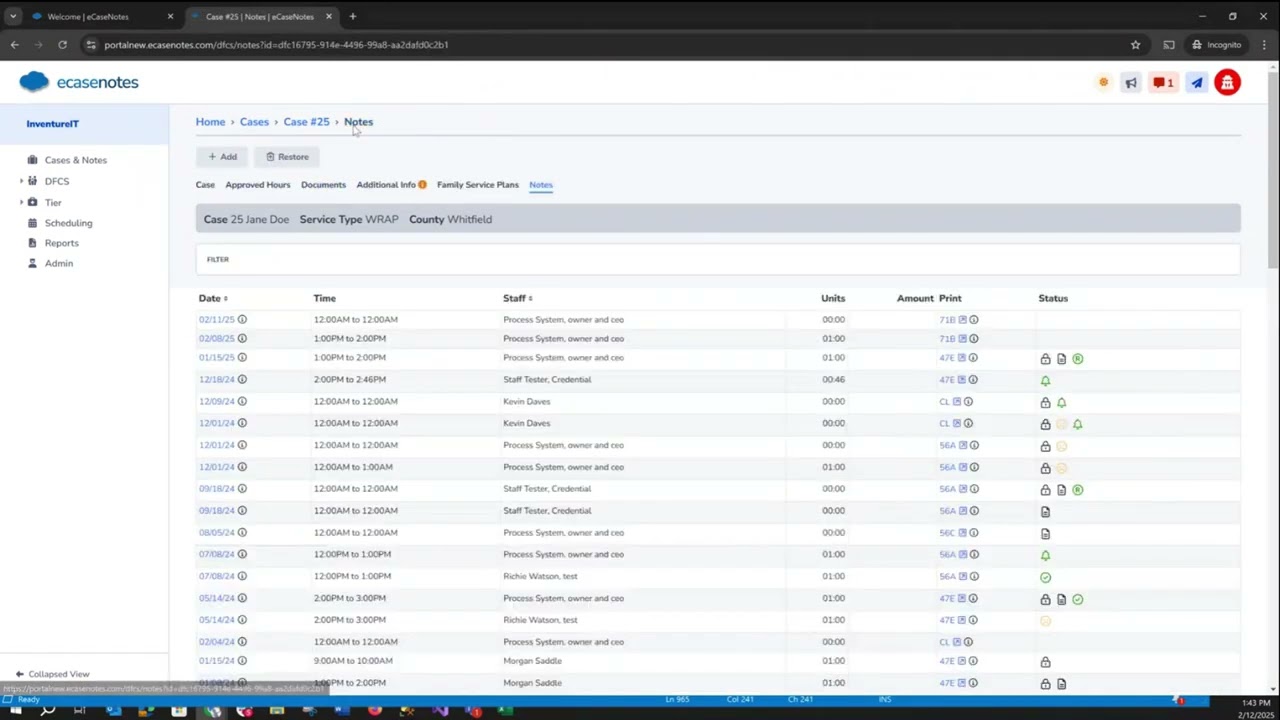Viewport: 1280px width, 720px height.
Task: Click the Restore button
Action: tap(287, 157)
